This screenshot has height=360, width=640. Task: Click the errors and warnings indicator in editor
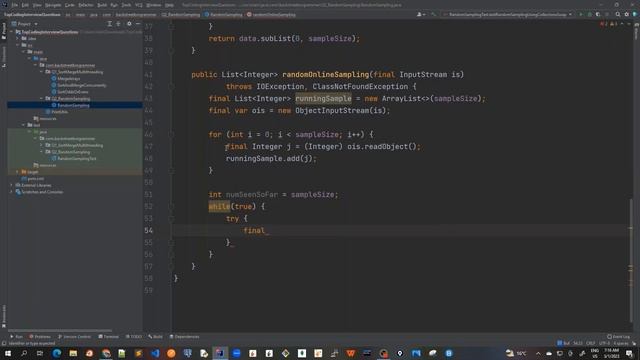pos(608,24)
